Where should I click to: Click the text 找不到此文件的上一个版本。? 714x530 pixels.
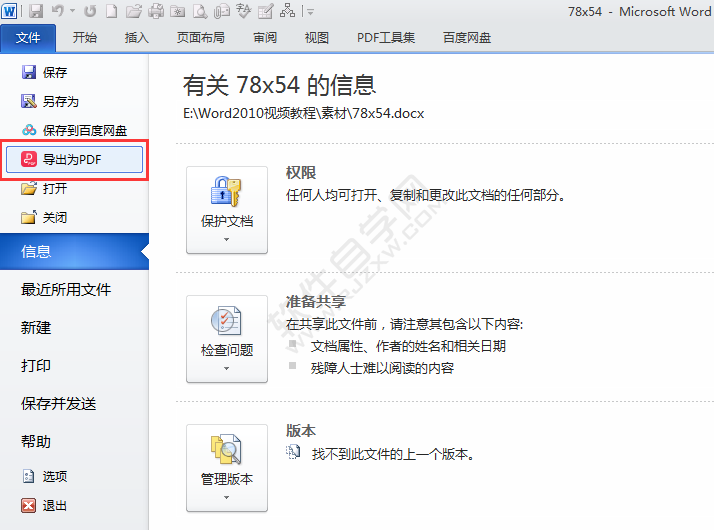(x=394, y=454)
